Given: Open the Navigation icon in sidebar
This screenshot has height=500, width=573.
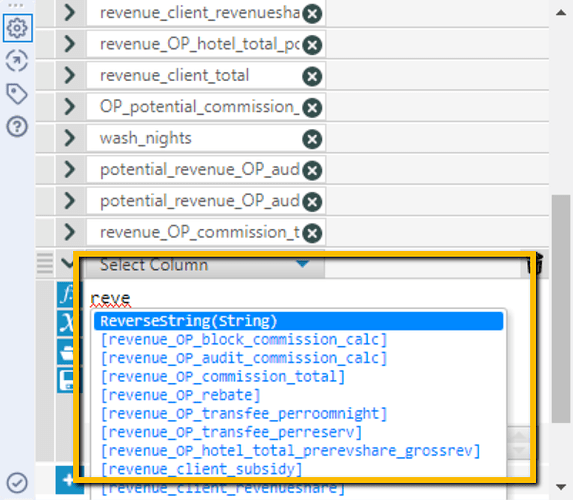Looking at the screenshot, I should [x=17, y=61].
